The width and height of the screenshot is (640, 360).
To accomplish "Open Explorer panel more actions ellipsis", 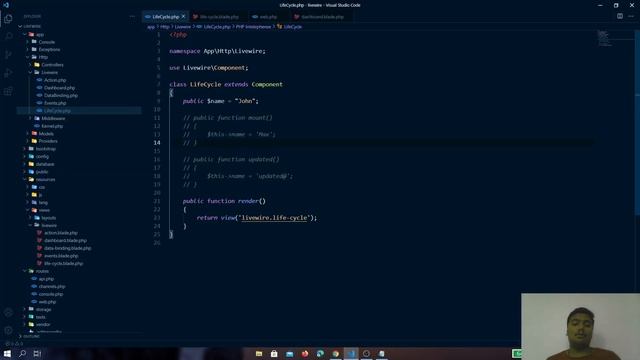I will click(132, 16).
